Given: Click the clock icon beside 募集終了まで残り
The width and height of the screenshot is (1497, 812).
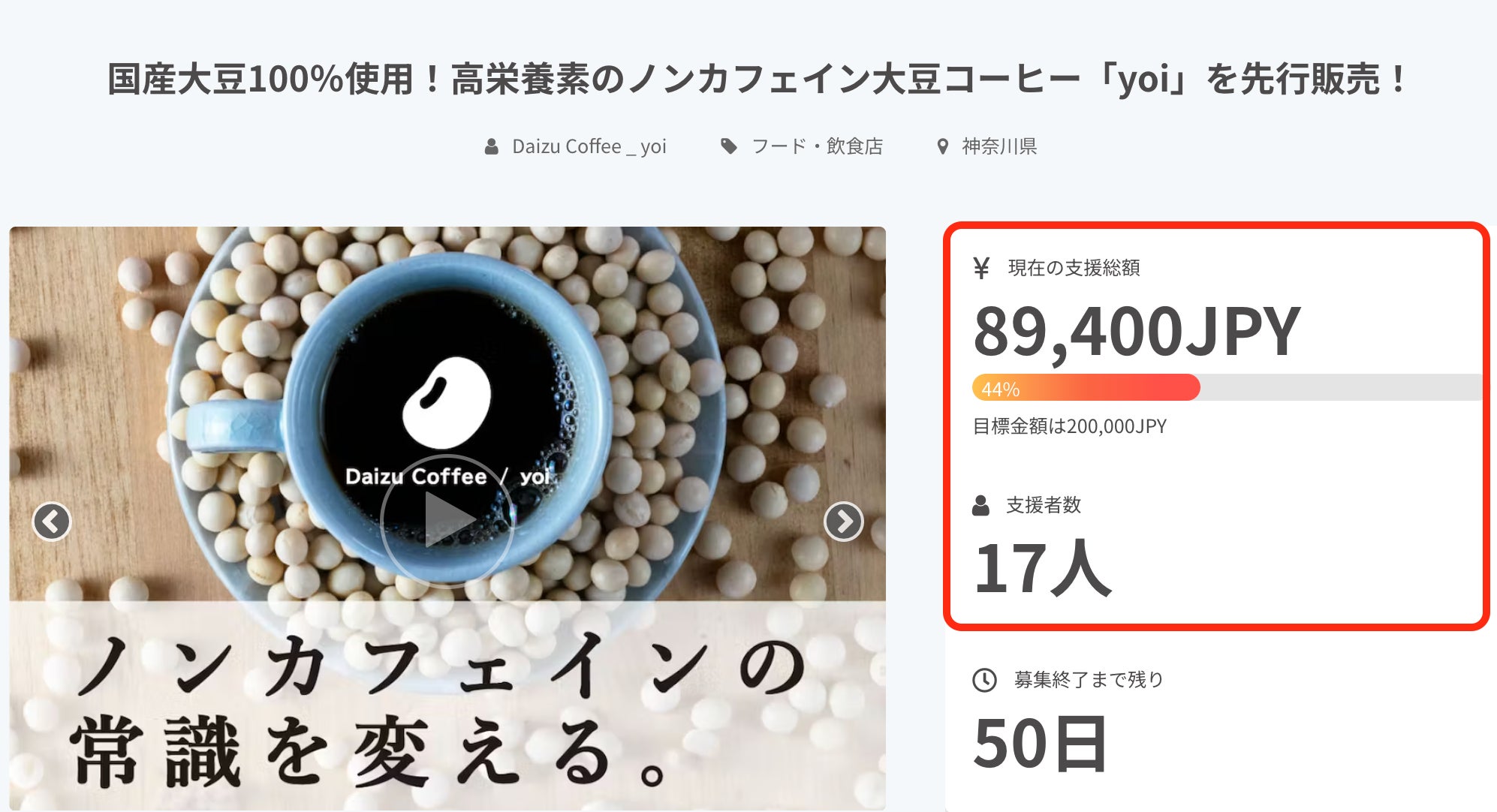Looking at the screenshot, I should (984, 680).
